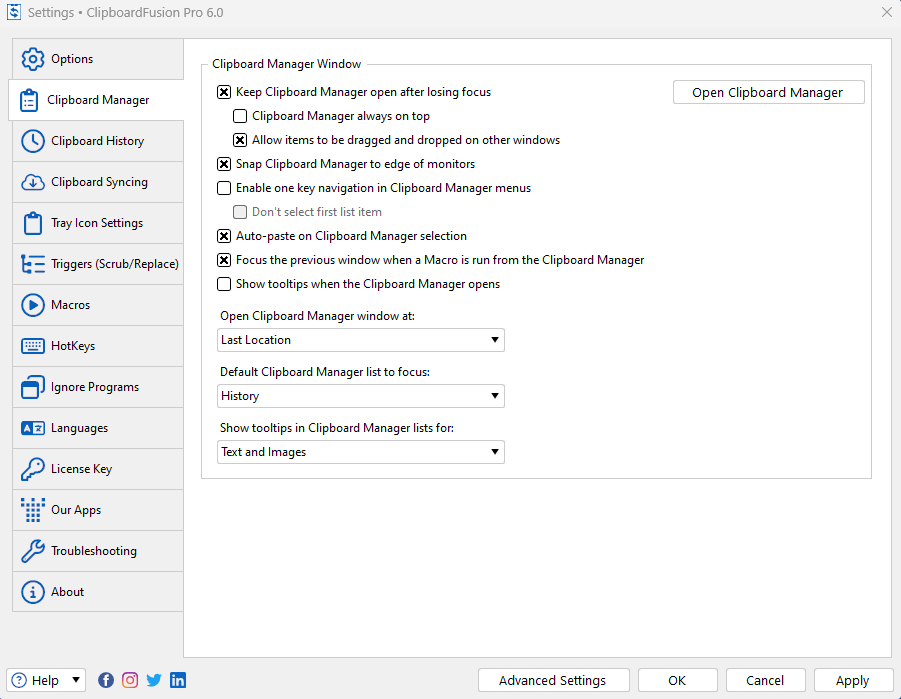Click the Triggers (Scrub/Replace) list icon
Screen dimensions: 901x699
[33, 264]
